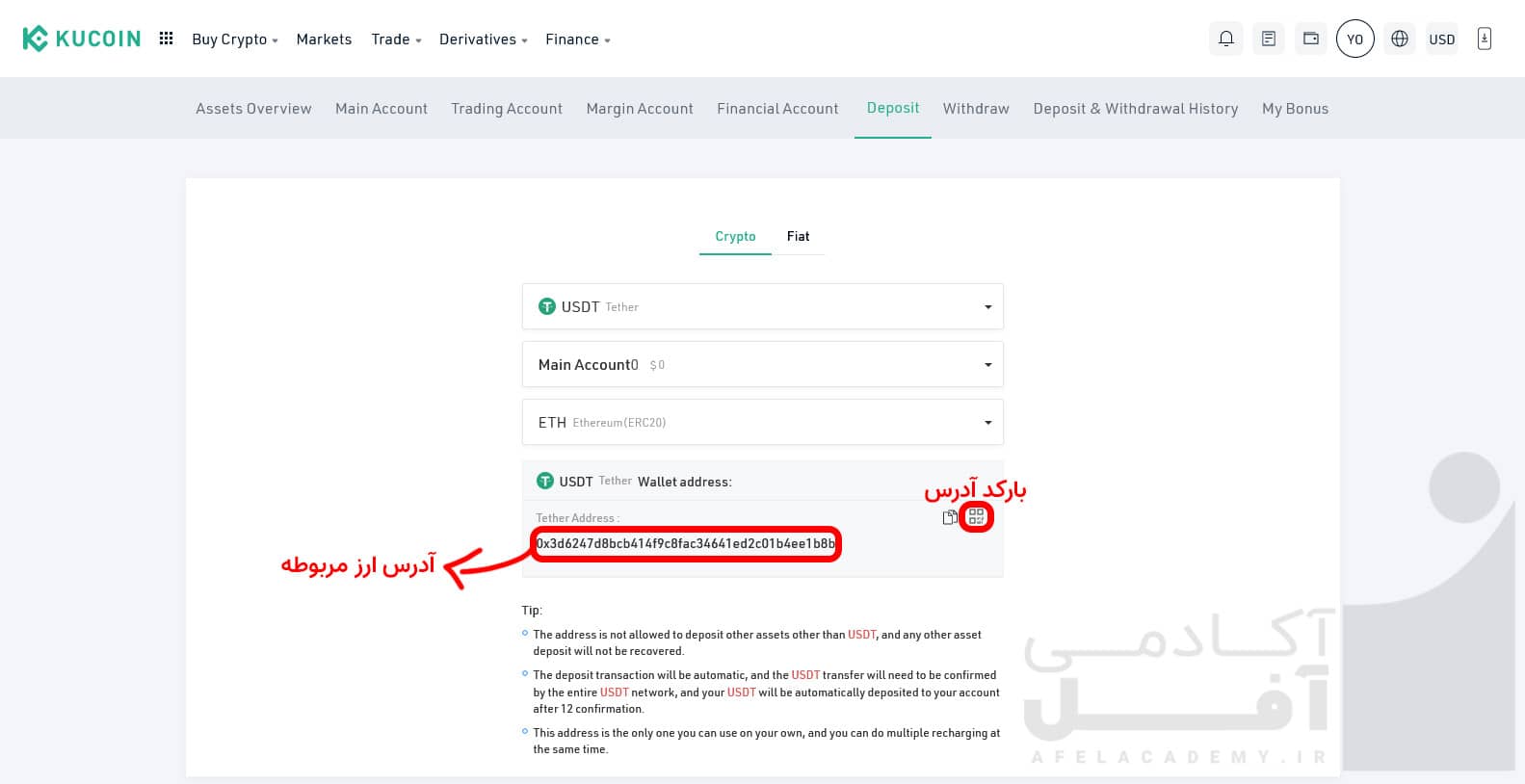Click the 'Tether Address :' label
1525x784 pixels.
578,518
